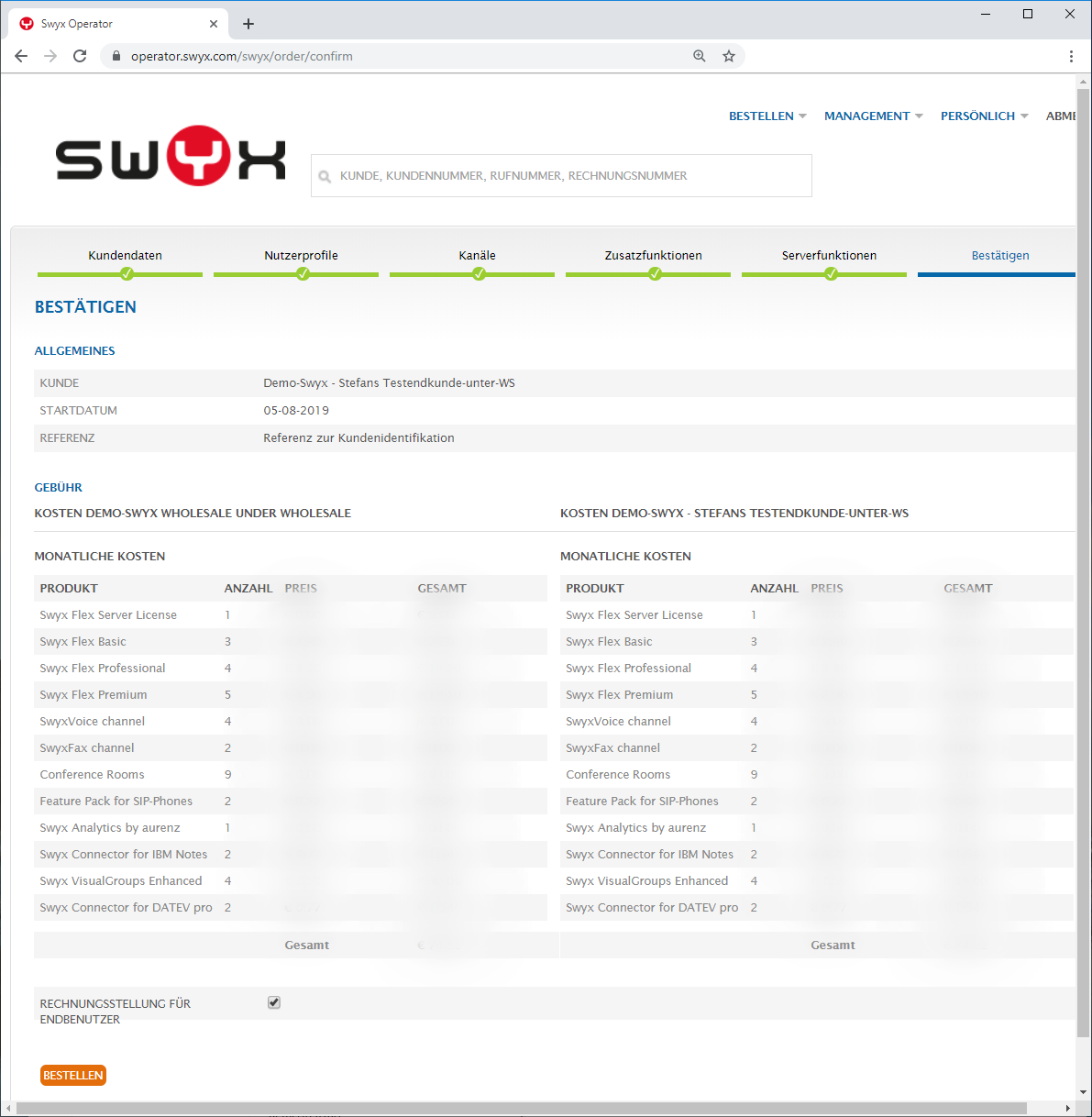The width and height of the screenshot is (1092, 1117).
Task: Click the Serverfunktionen step checkmark
Action: point(831,273)
